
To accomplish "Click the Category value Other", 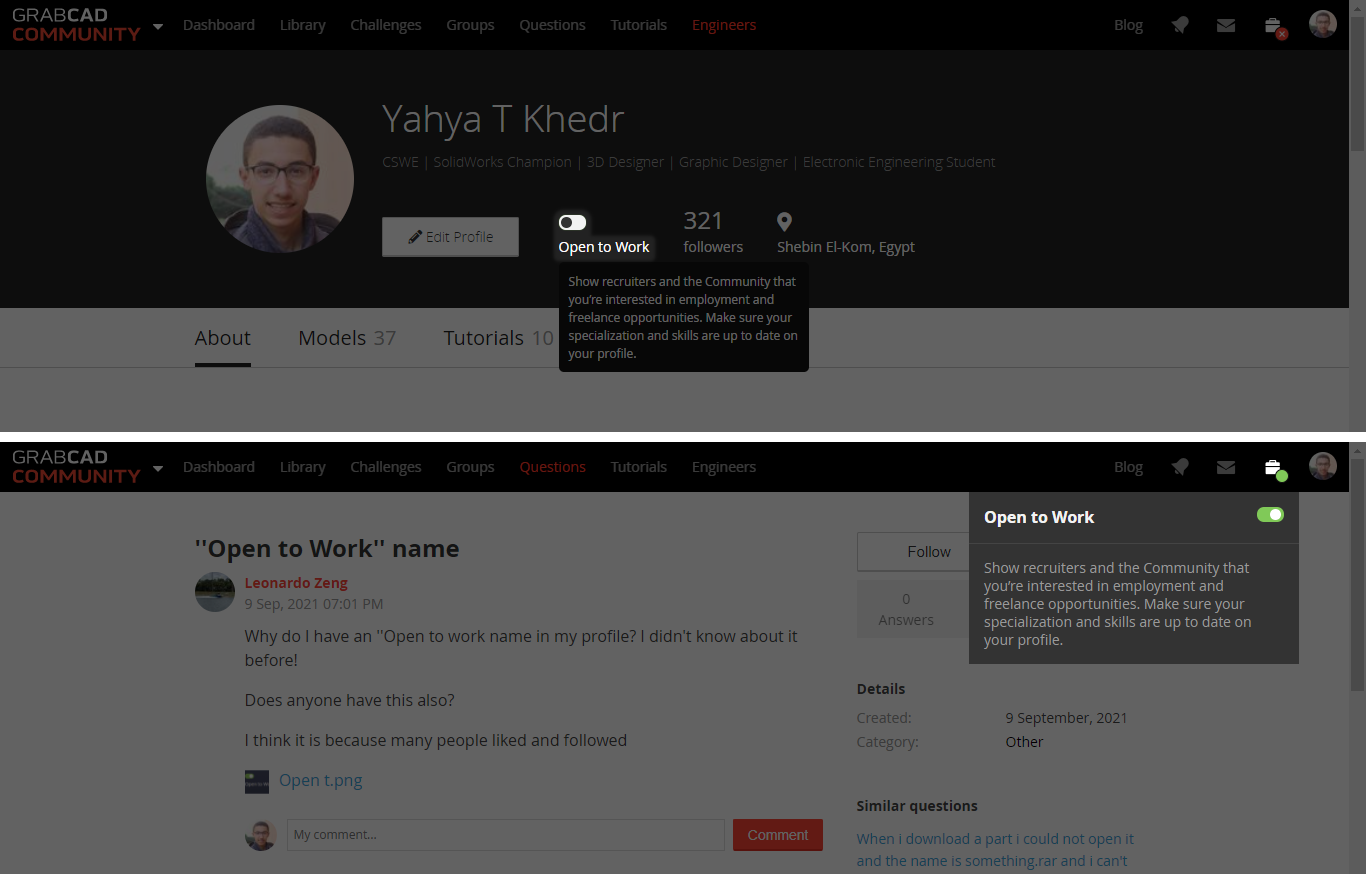I will 1024,742.
